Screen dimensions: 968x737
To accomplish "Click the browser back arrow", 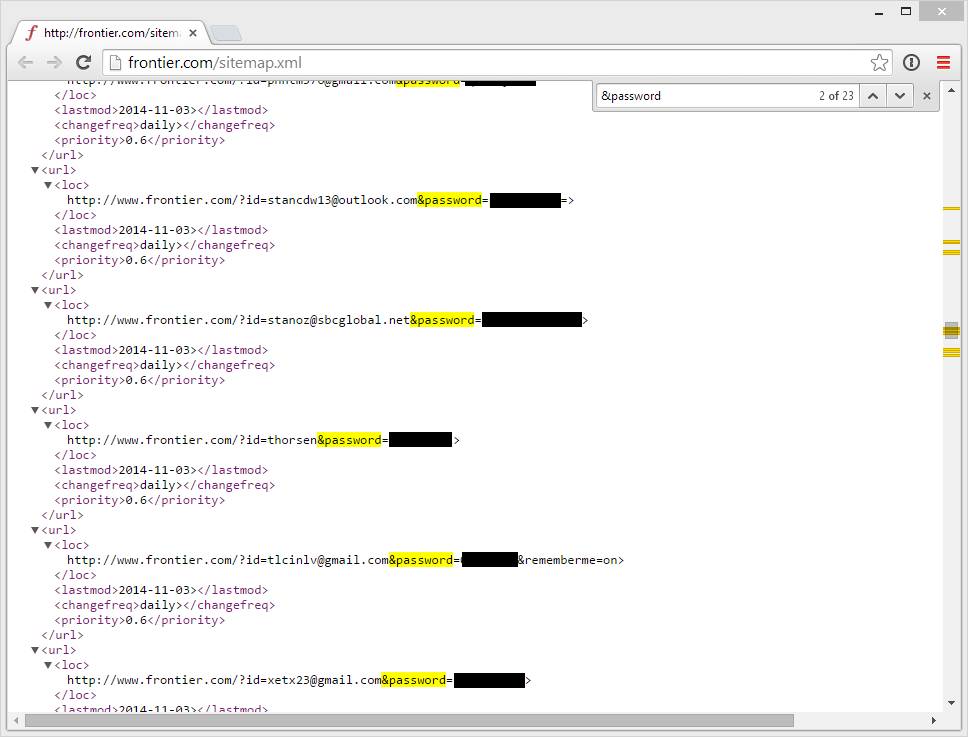I will 25,62.
